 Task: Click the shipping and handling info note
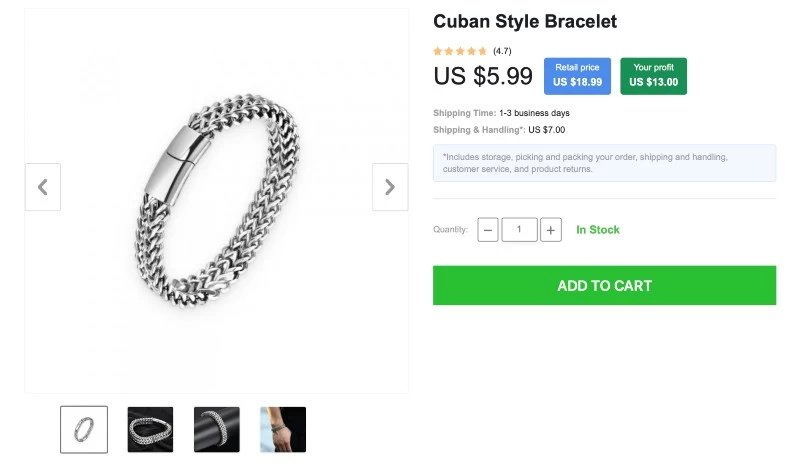(604, 163)
